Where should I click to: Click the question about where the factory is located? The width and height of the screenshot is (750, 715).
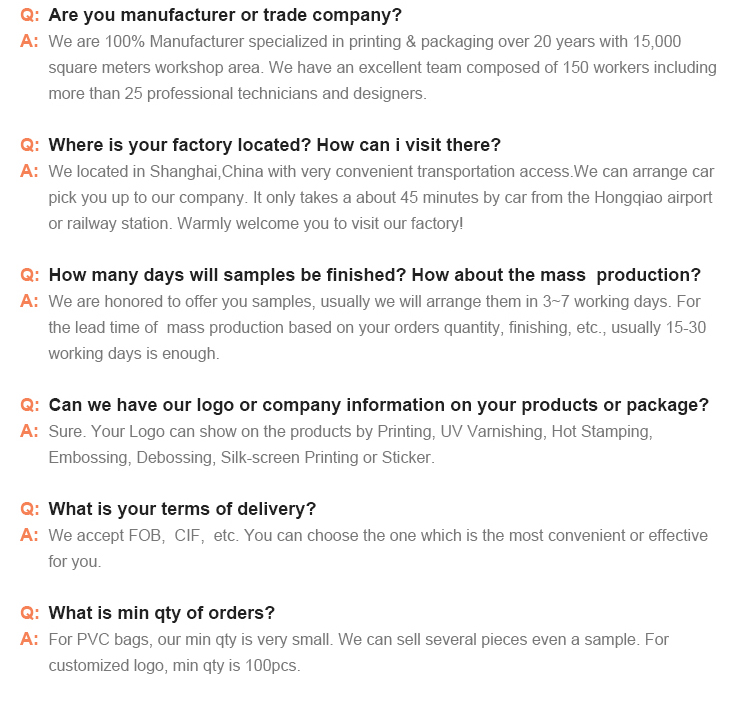(274, 145)
